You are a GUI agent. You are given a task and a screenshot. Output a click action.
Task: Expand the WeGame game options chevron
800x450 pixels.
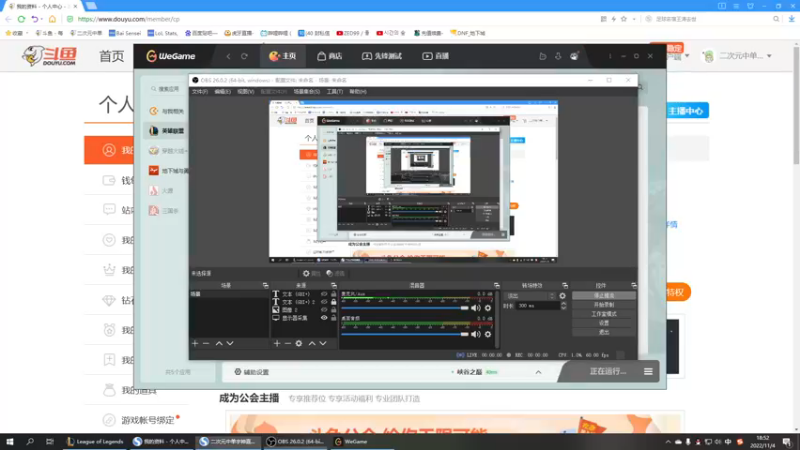pos(538,372)
